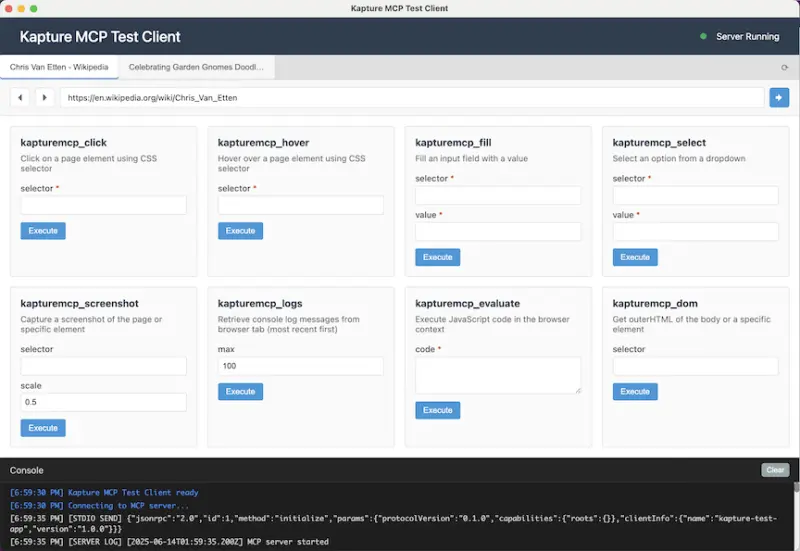
Task: Click 'Execute JavaScript code in the browser' description
Action: point(492,324)
